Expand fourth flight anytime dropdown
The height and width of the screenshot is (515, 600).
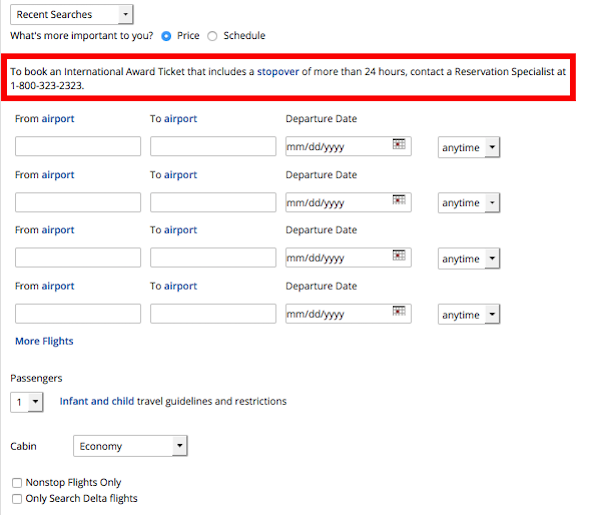pyautogui.click(x=469, y=315)
